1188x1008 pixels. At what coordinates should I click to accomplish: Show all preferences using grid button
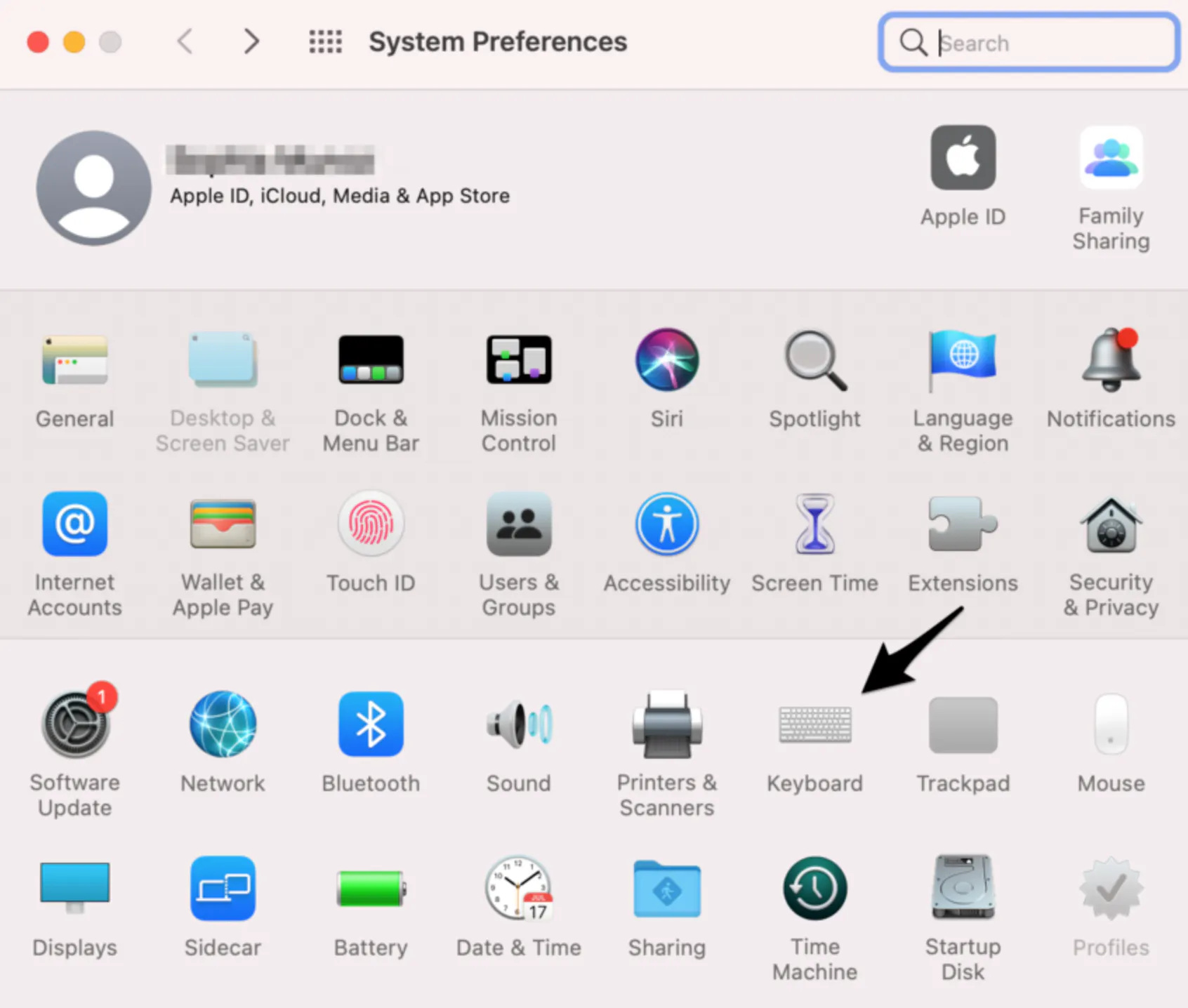326,41
